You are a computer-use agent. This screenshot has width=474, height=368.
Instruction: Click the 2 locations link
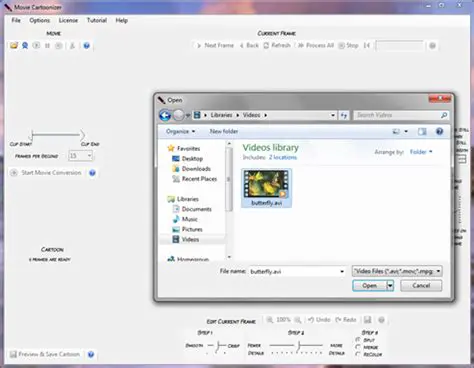point(283,157)
